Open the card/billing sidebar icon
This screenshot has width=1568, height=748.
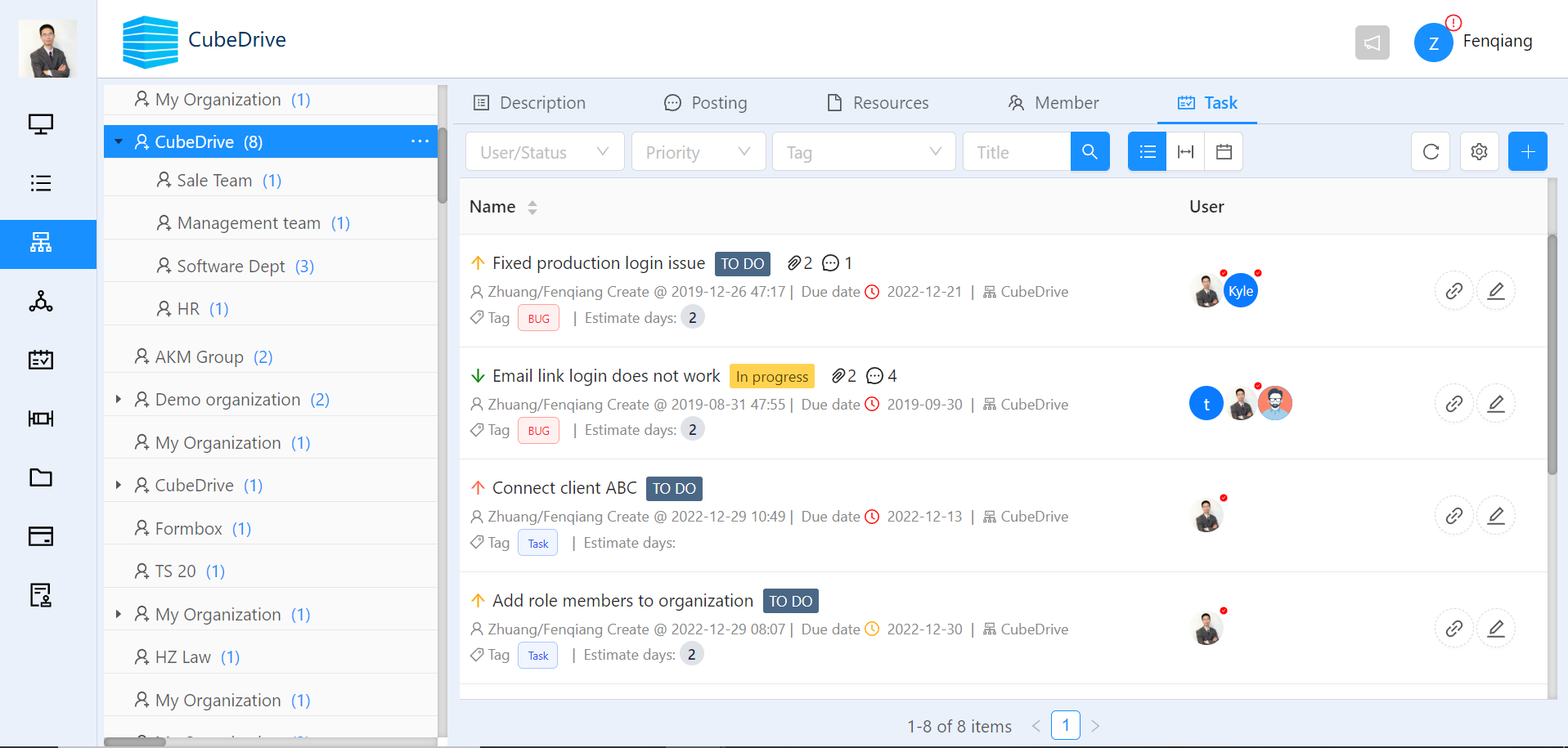tap(41, 536)
